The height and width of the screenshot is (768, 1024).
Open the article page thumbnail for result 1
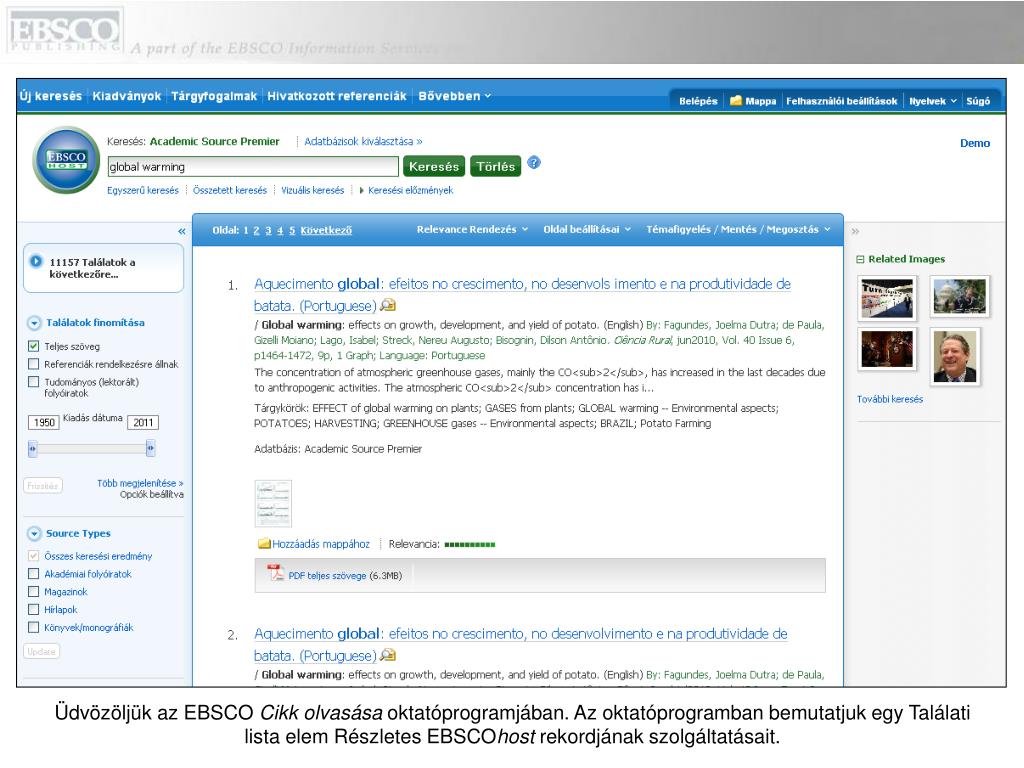point(273,504)
